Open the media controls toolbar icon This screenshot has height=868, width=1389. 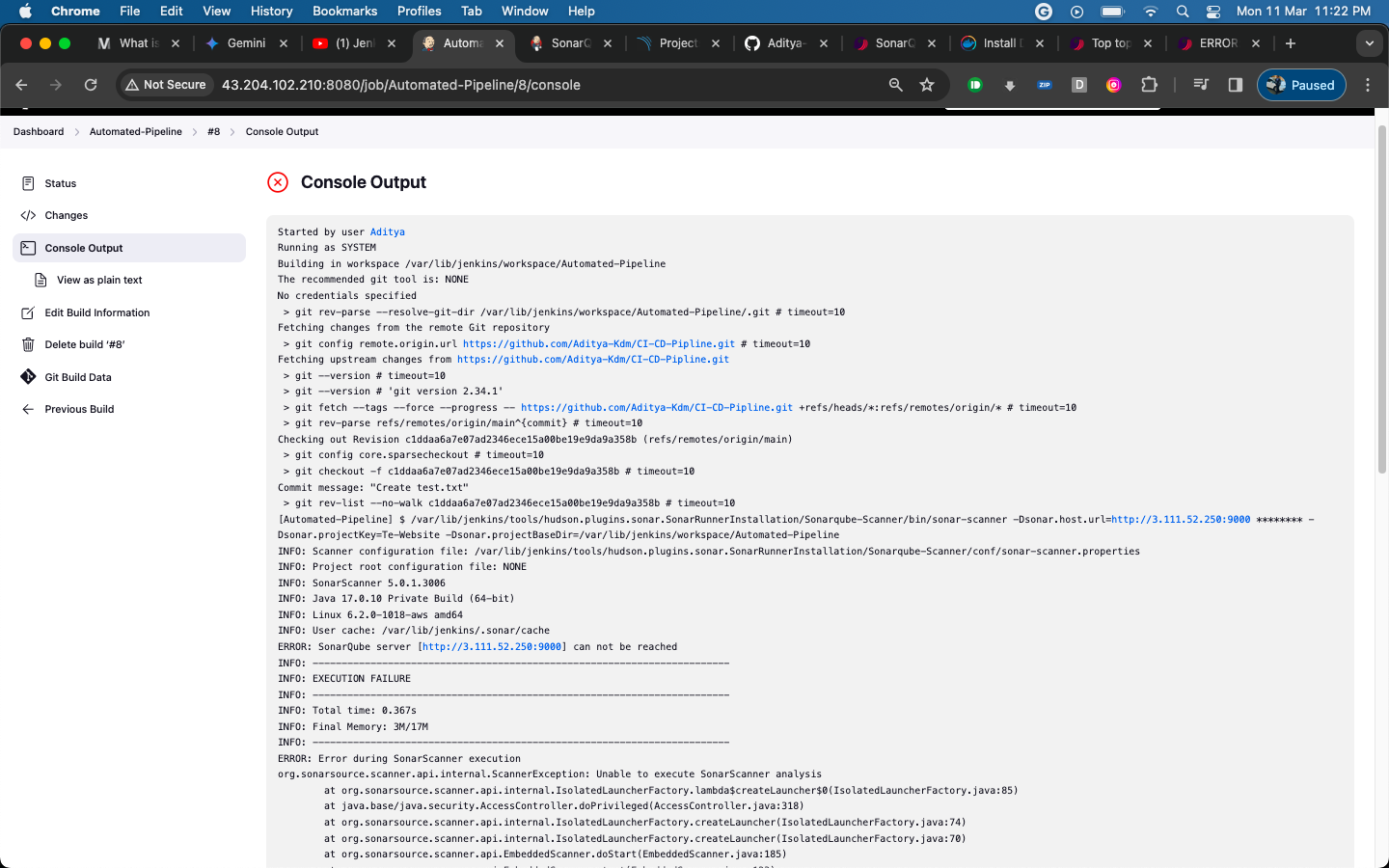(1201, 85)
